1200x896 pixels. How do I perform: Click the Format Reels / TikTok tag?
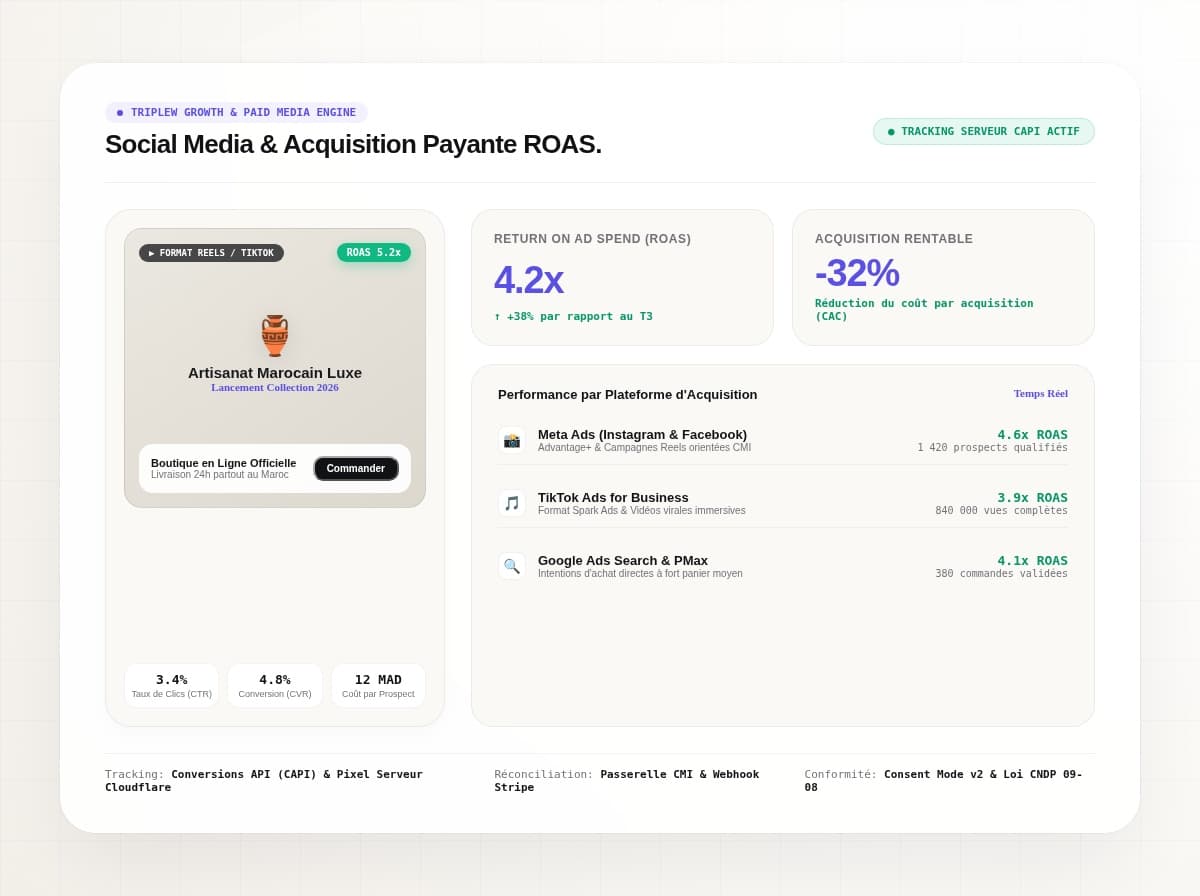(x=211, y=253)
